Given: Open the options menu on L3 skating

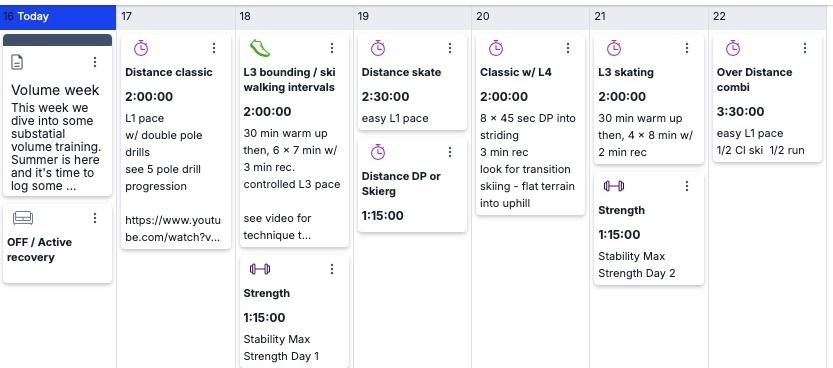Looking at the screenshot, I should pos(686,48).
